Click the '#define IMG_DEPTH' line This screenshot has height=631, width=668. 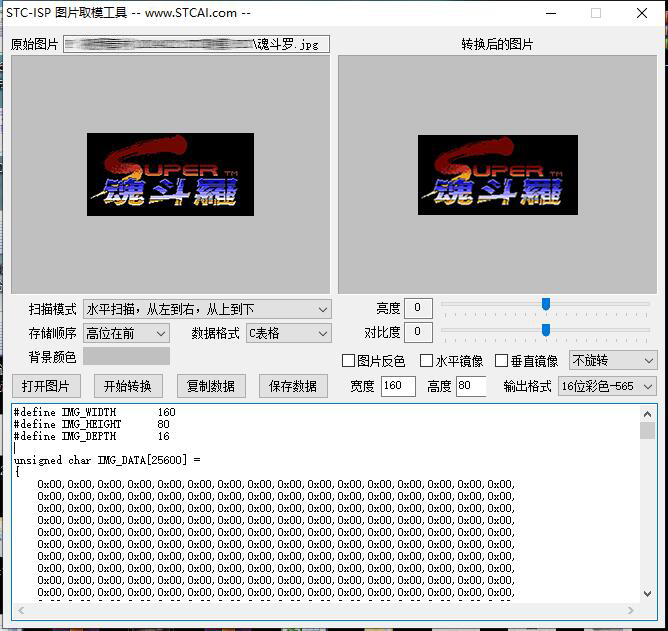tap(92, 436)
